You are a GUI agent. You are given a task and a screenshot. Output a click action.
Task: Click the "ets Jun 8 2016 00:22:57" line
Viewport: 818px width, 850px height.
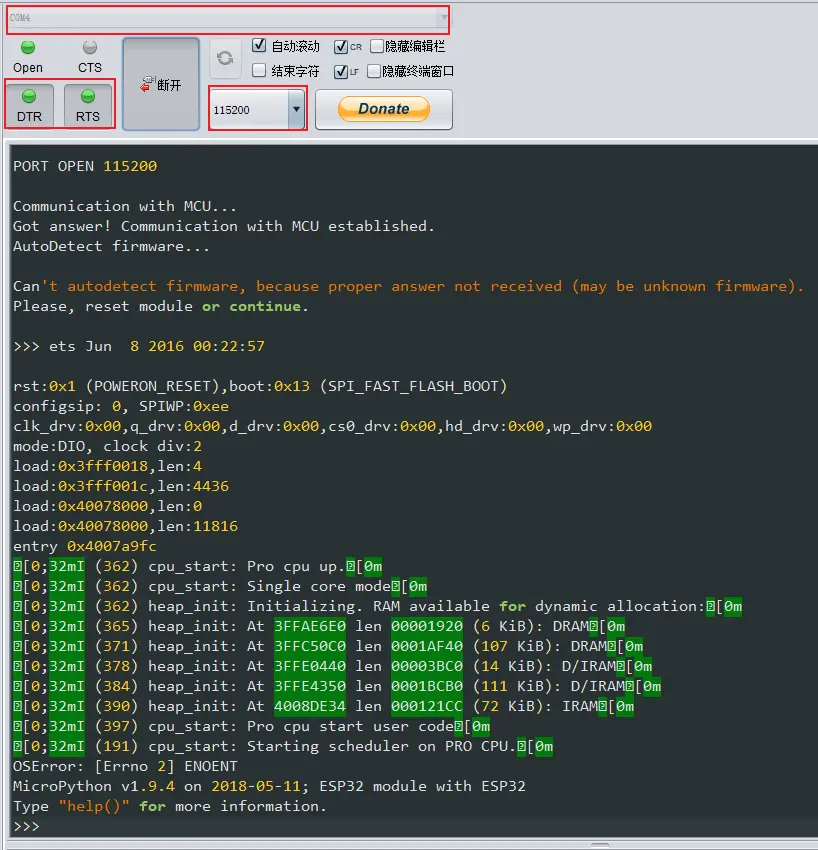tap(139, 346)
